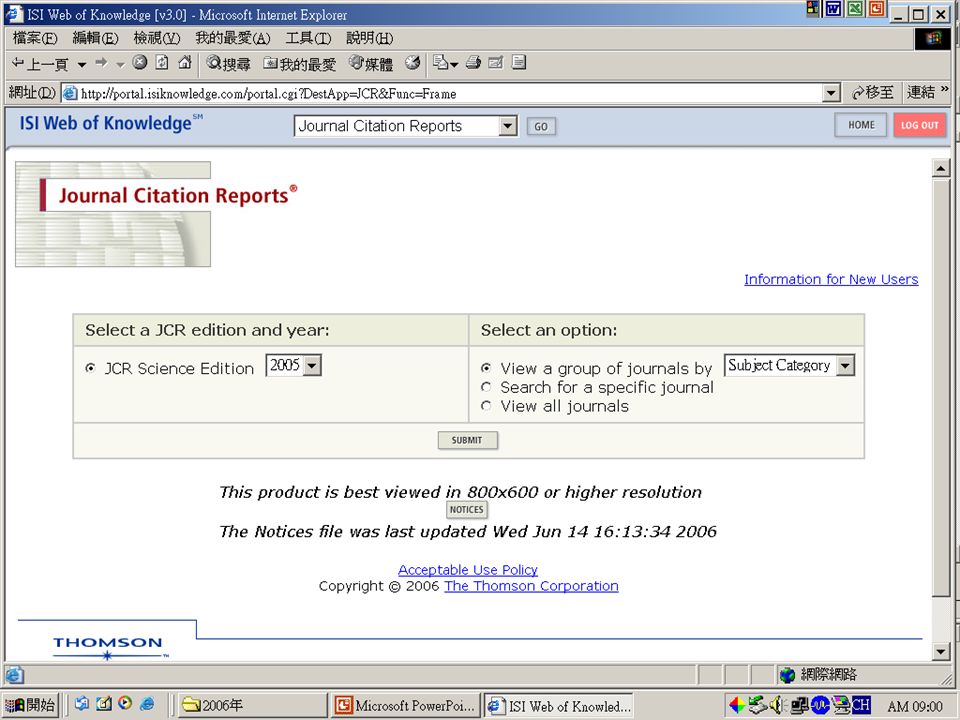Click the Excel icon in Office shortcut bar
The image size is (960, 720).
point(855,9)
